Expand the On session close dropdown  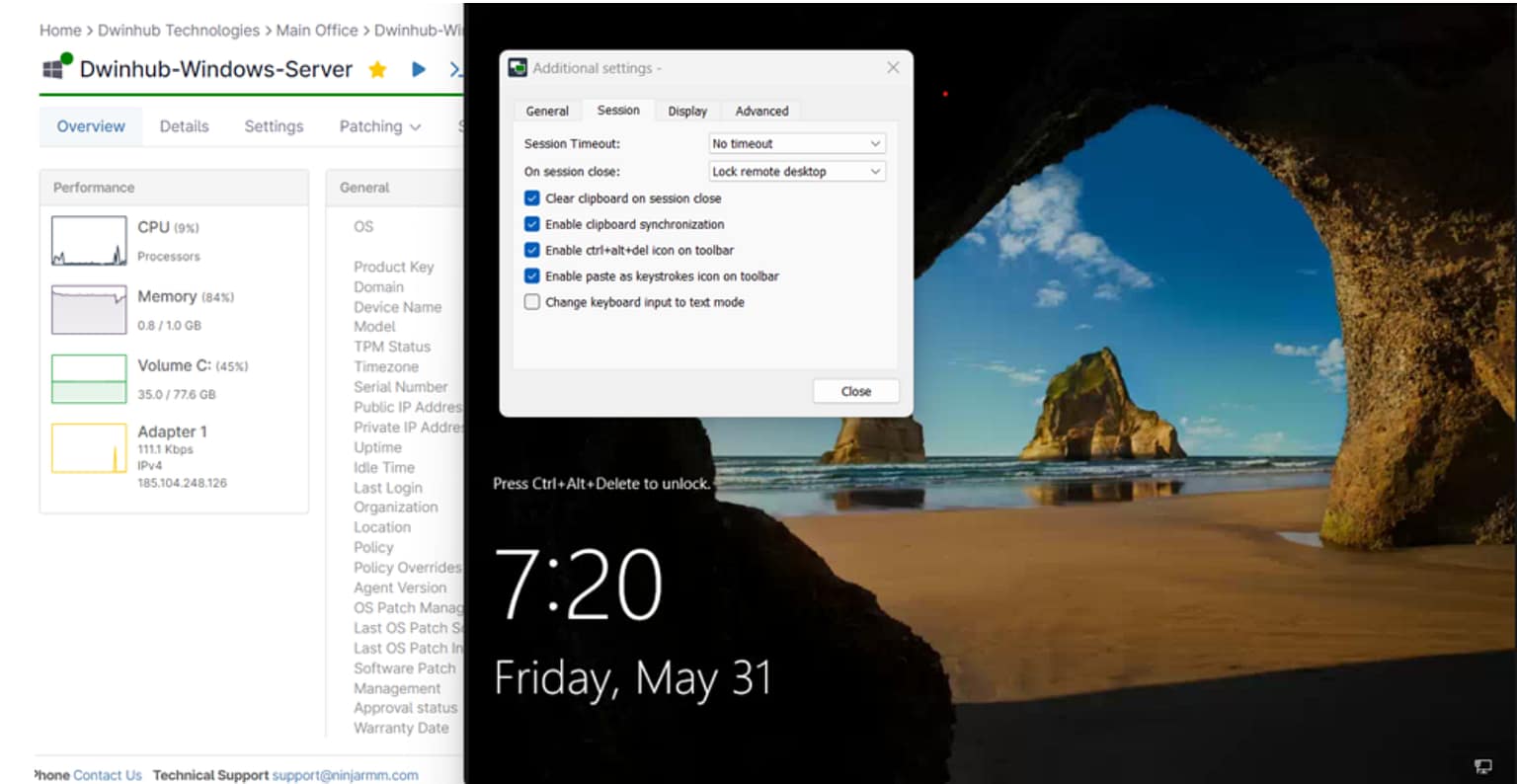(797, 172)
